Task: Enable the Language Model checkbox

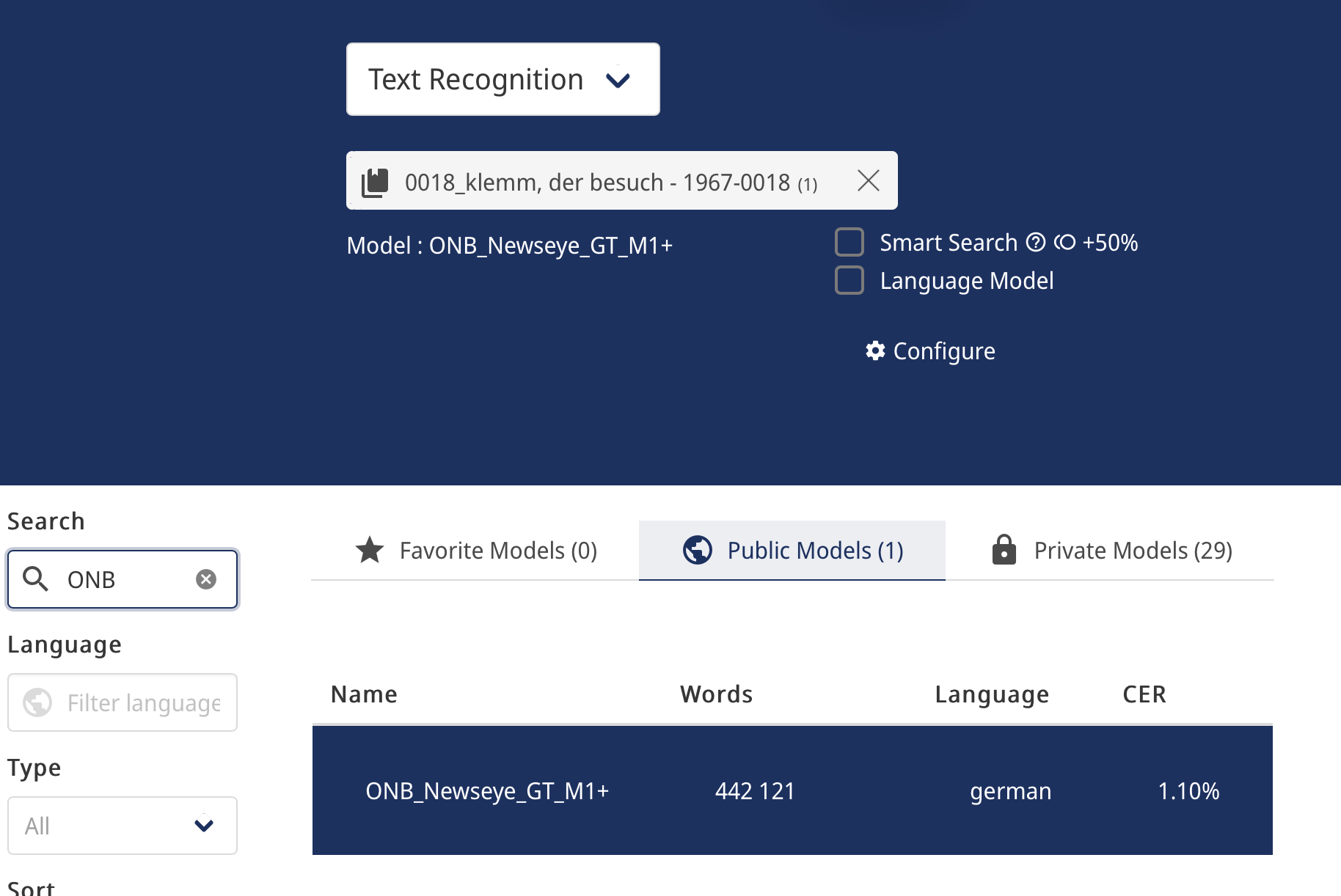Action: tap(849, 280)
